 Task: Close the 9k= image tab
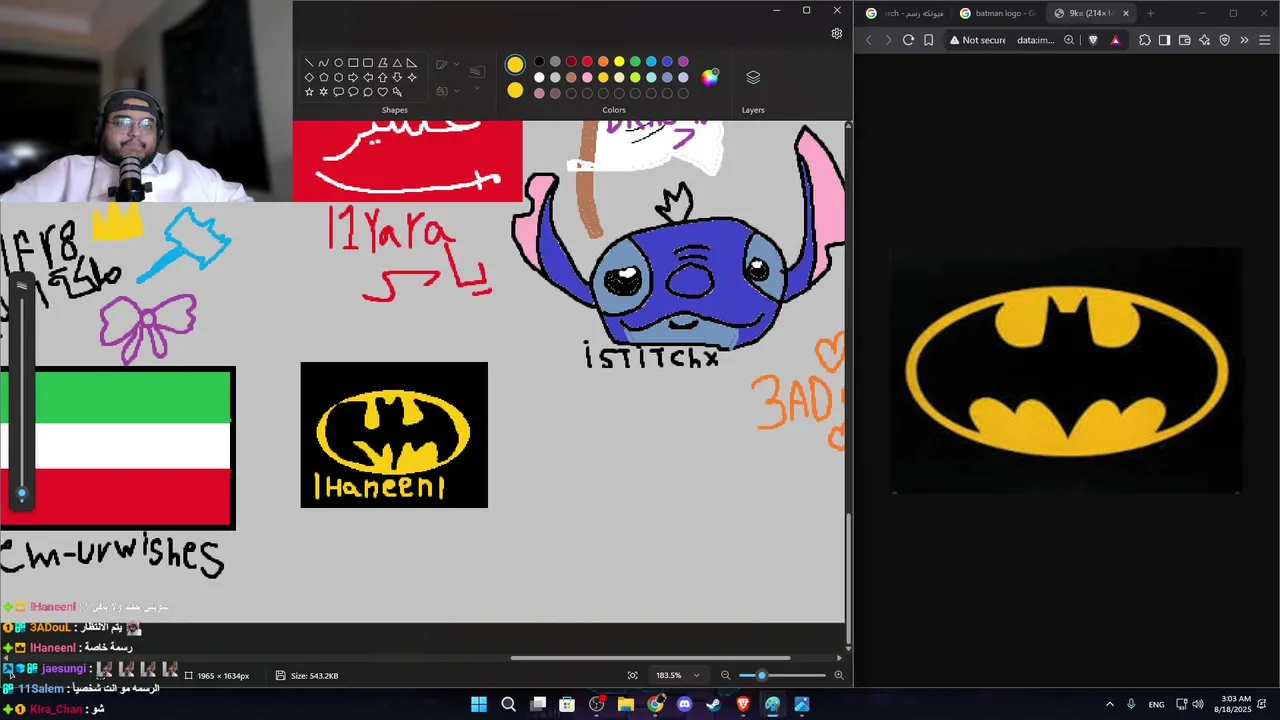[1126, 13]
